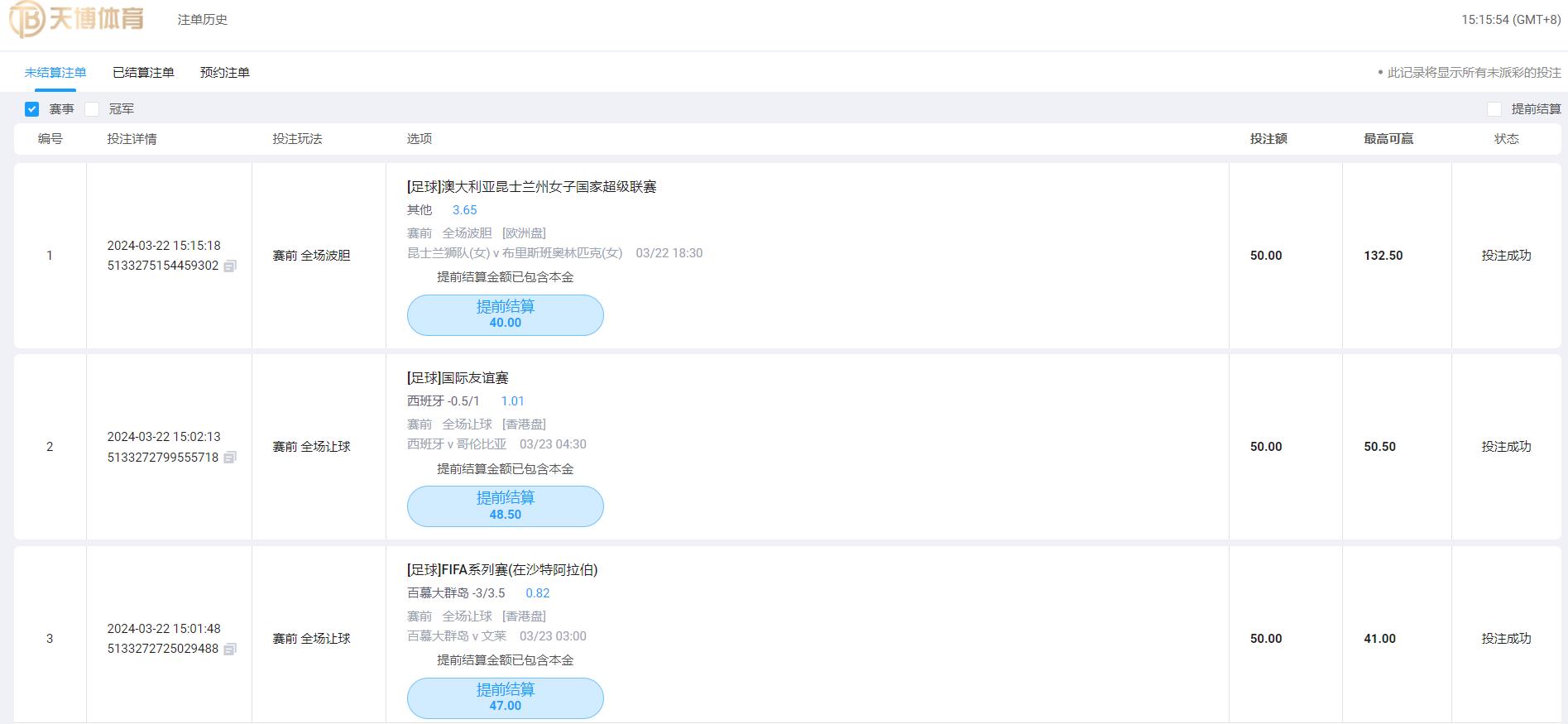Copy bet number 5133275154459302
The height and width of the screenshot is (724, 1568).
(230, 266)
